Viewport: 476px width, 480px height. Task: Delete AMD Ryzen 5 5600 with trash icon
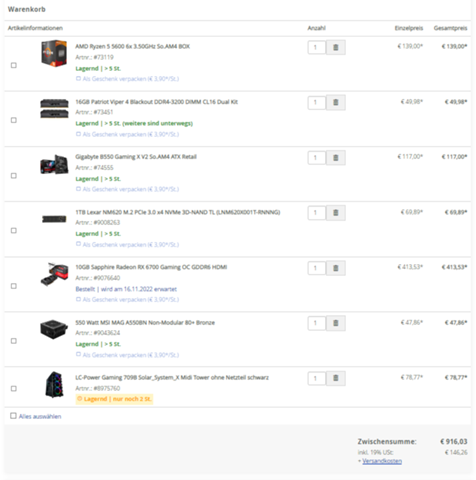tap(335, 47)
